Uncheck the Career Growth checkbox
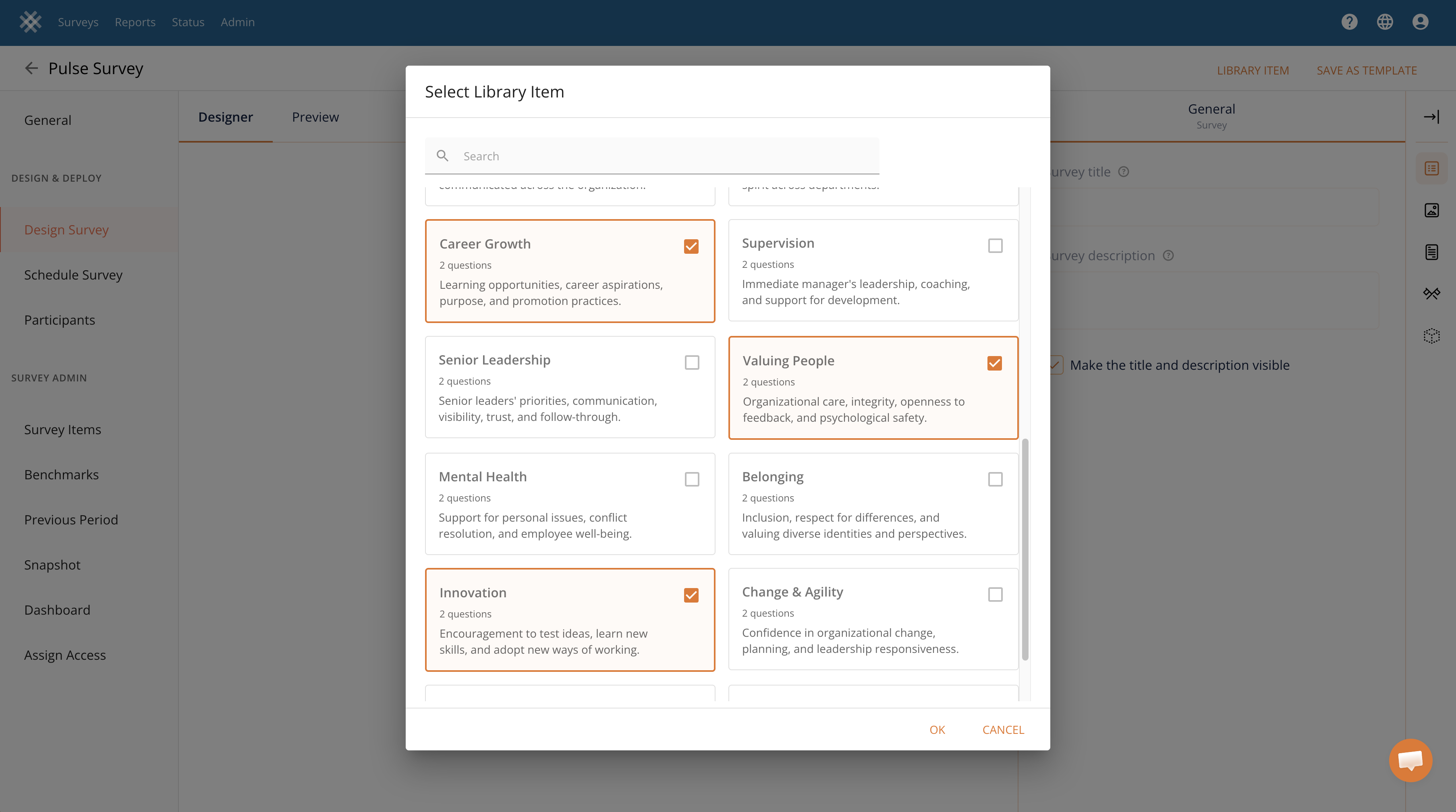1456x812 pixels. pos(691,246)
